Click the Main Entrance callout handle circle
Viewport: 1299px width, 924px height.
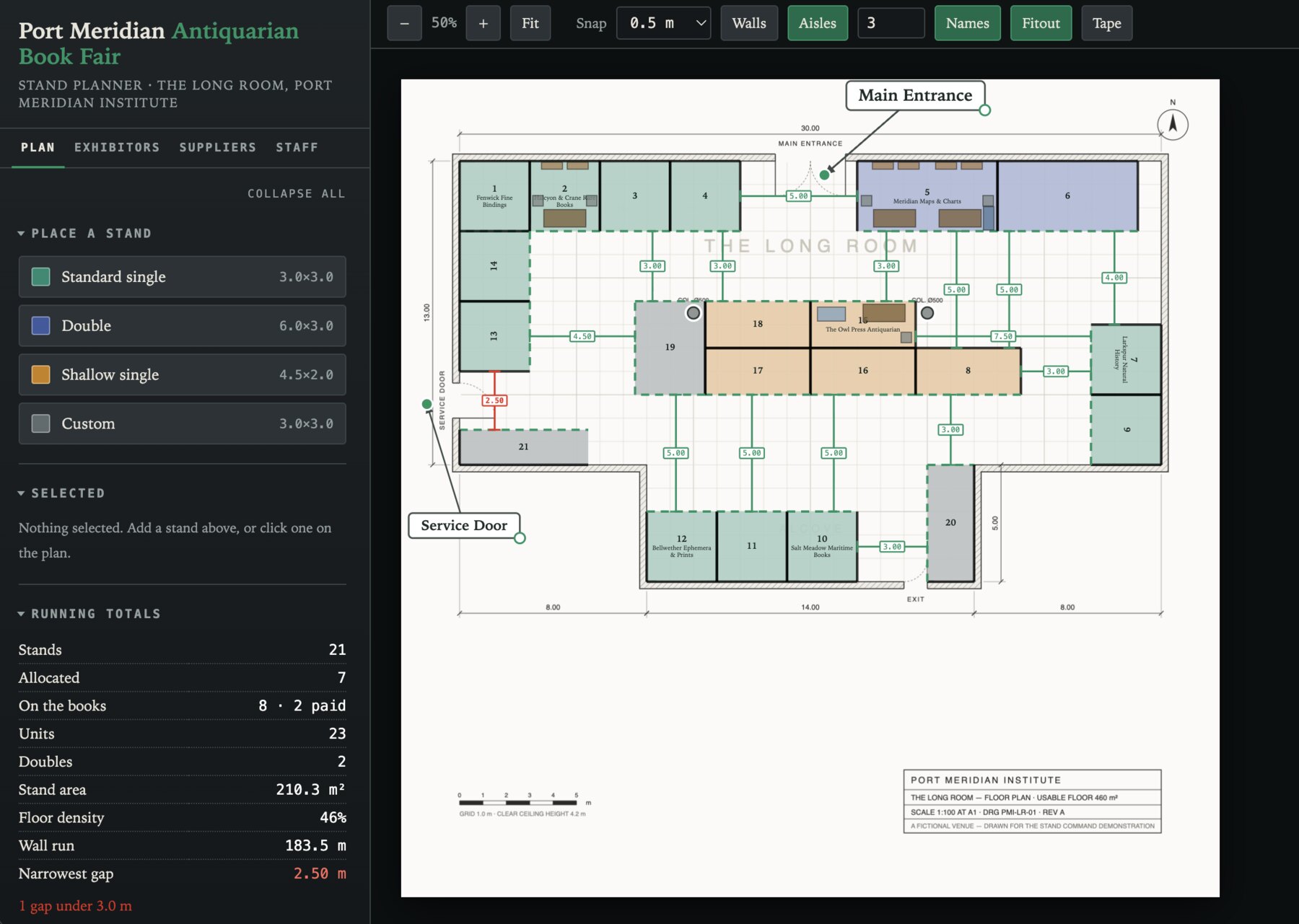tap(985, 110)
